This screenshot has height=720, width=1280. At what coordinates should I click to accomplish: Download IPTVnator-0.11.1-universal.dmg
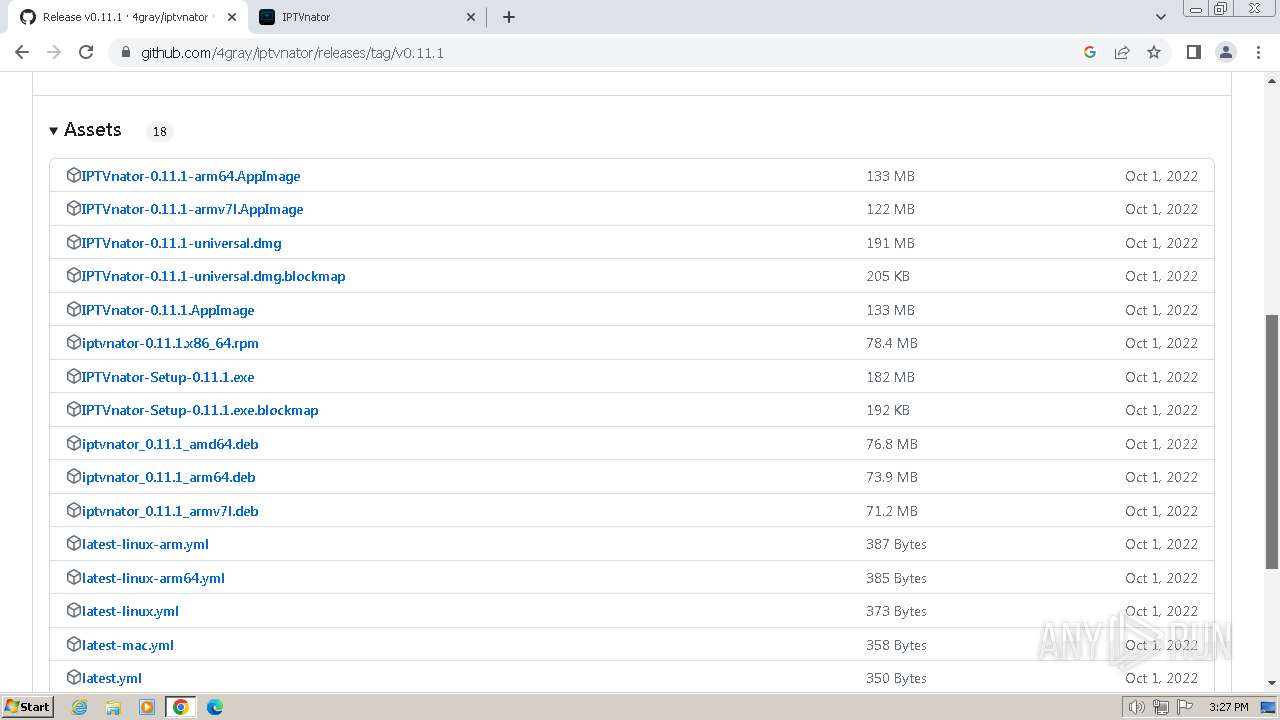(x=181, y=243)
